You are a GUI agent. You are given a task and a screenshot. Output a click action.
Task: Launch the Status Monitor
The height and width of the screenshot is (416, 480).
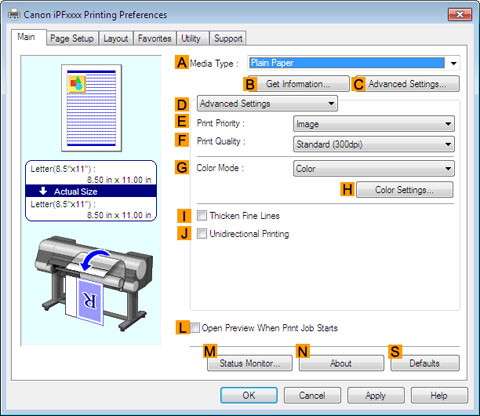(x=250, y=363)
